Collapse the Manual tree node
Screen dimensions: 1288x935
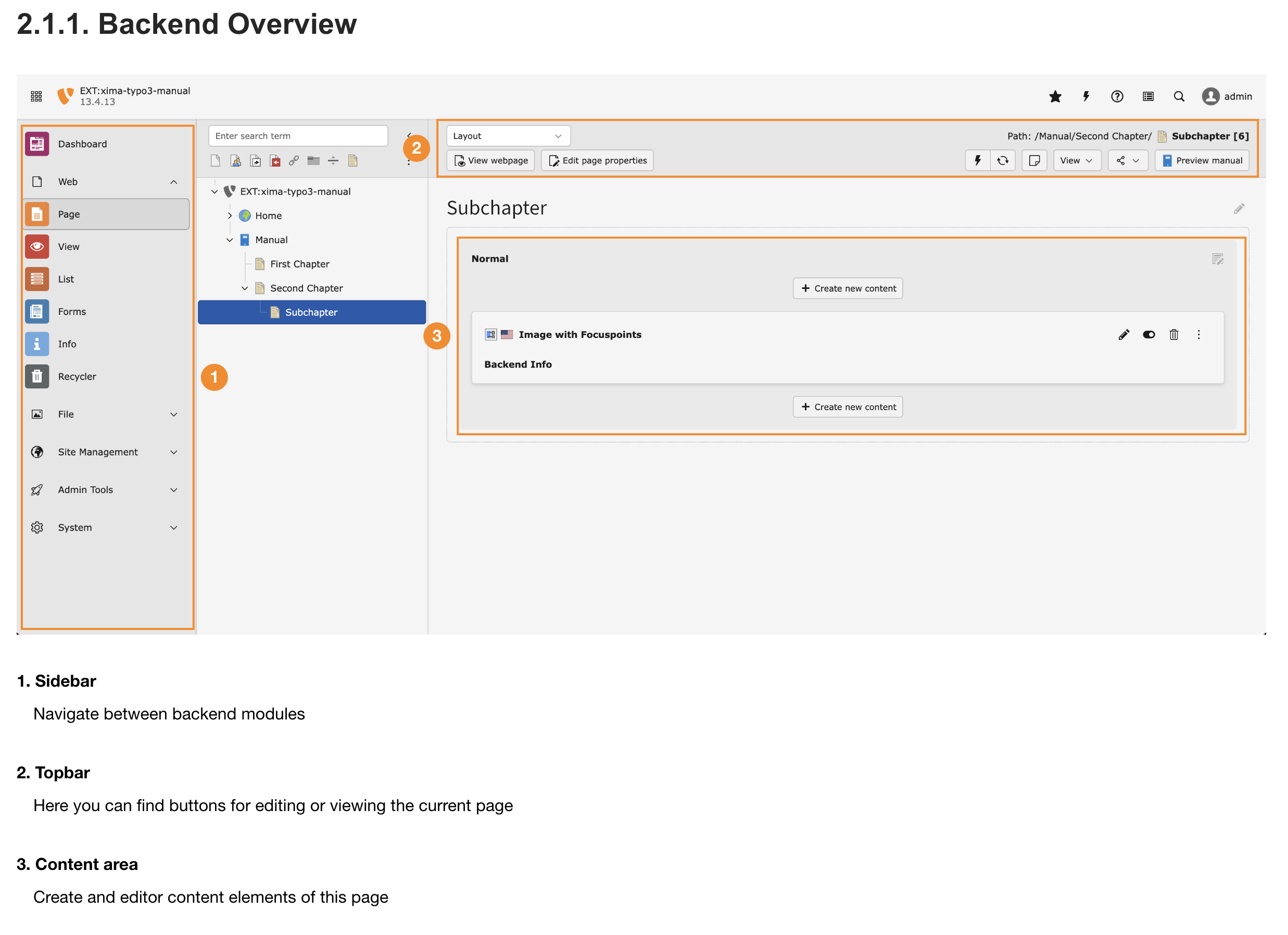pyautogui.click(x=230, y=241)
